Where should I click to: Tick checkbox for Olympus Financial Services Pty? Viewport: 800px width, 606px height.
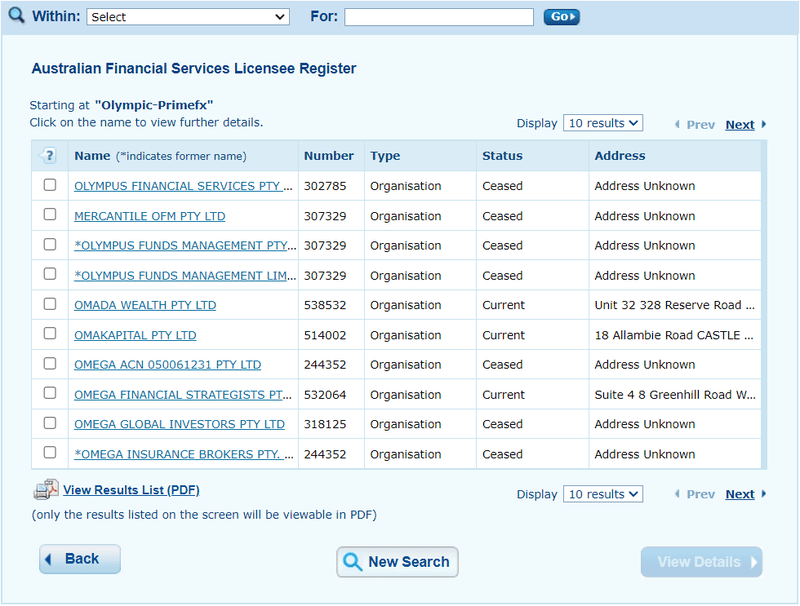click(x=50, y=185)
